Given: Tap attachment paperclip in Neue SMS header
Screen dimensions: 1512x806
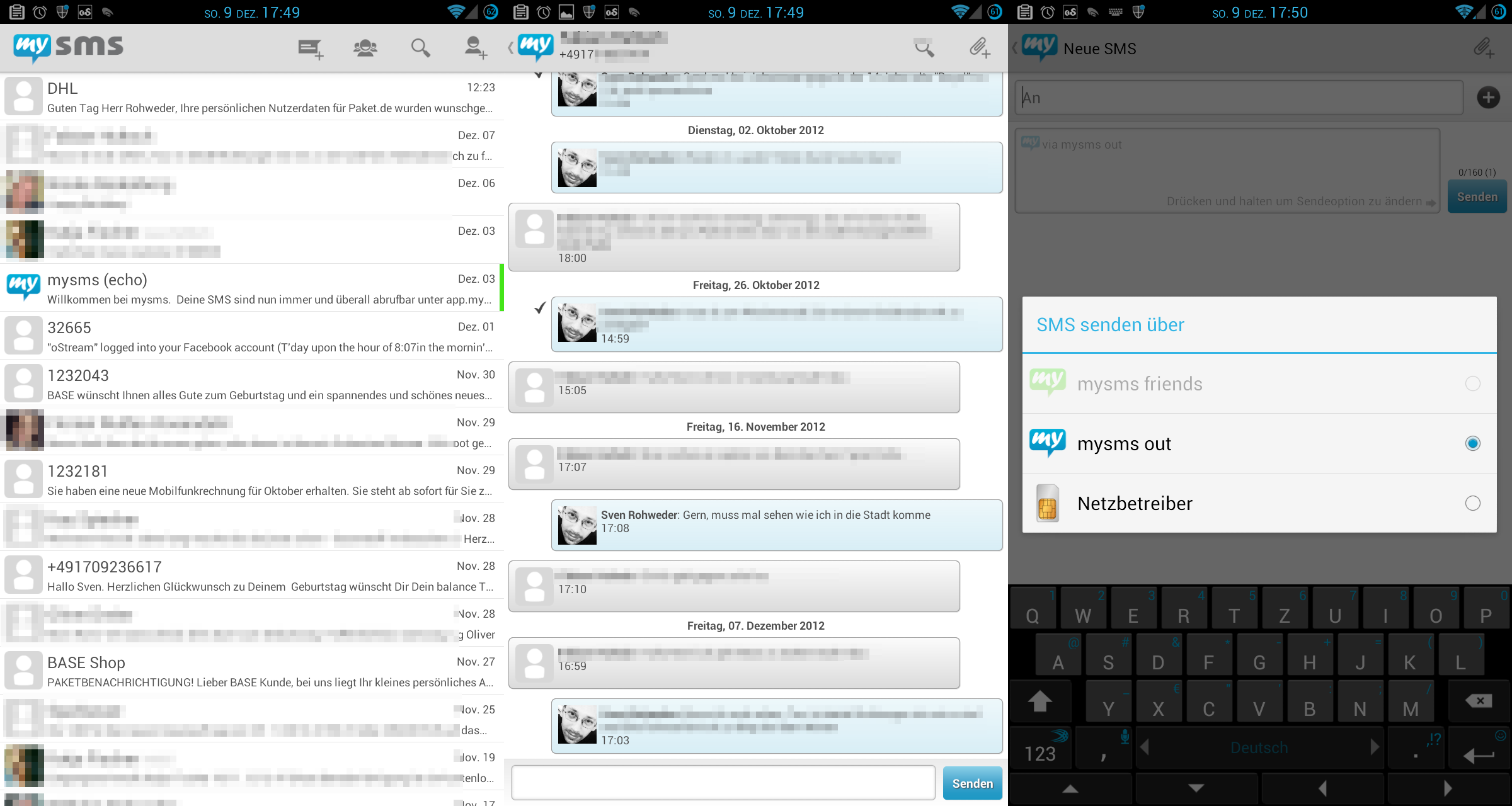Looking at the screenshot, I should pos(1484,47).
